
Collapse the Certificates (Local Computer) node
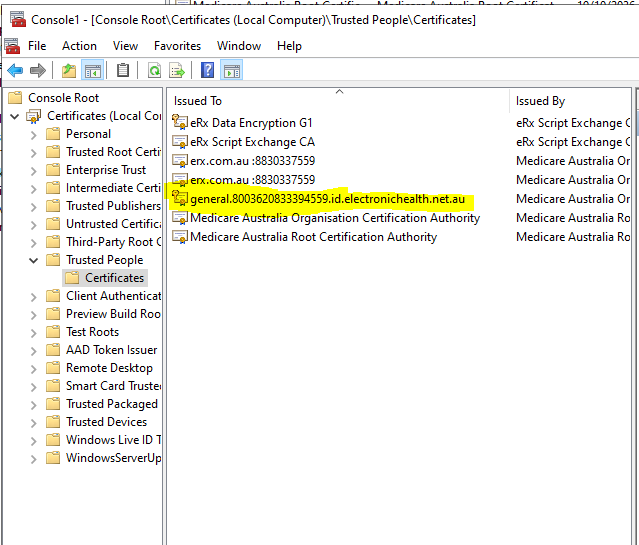[15, 117]
